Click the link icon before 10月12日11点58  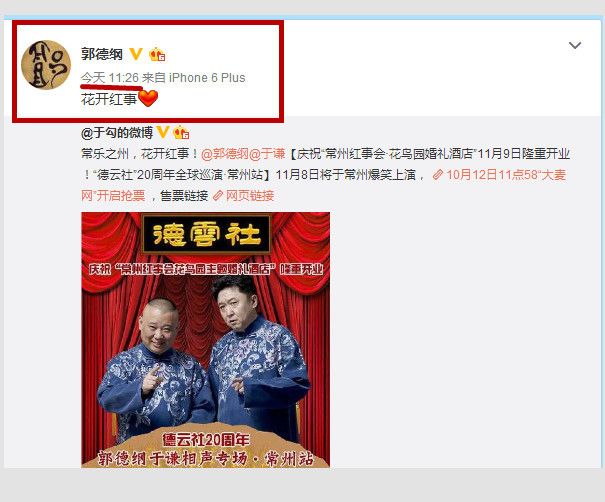[438, 175]
